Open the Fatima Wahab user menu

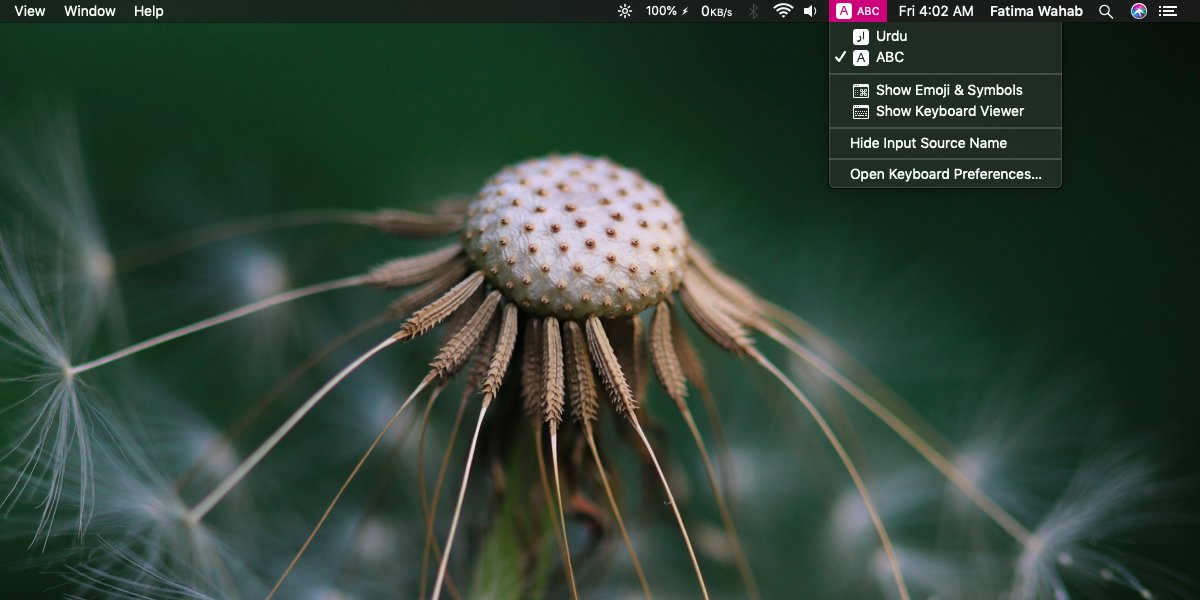[x=1036, y=11]
